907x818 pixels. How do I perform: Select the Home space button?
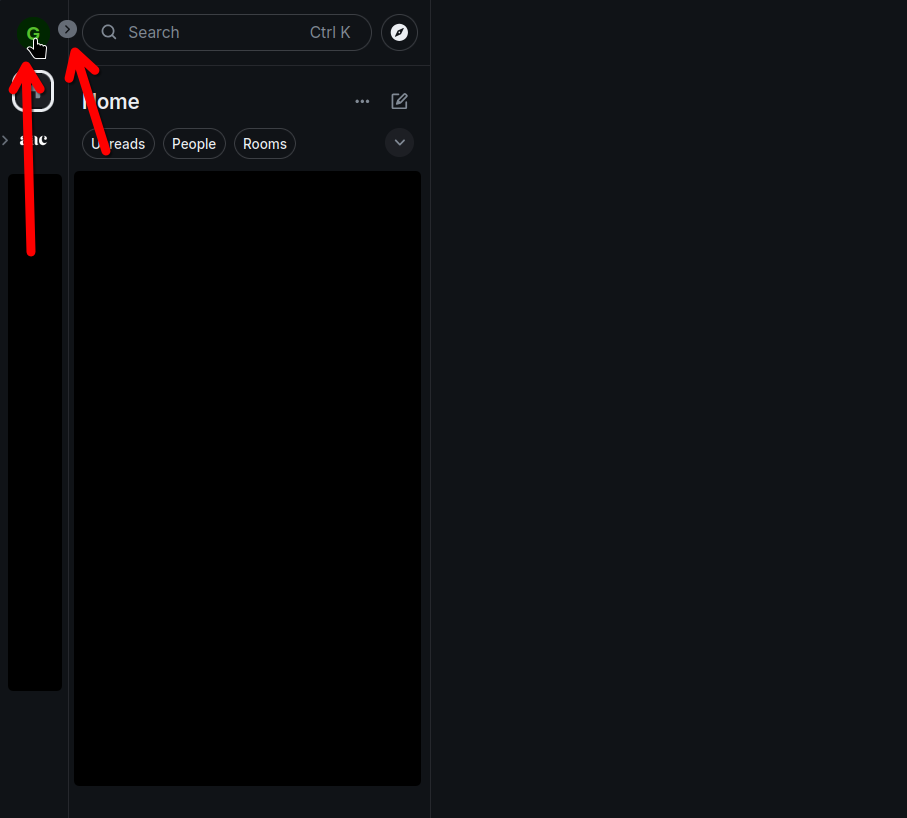(x=33, y=93)
